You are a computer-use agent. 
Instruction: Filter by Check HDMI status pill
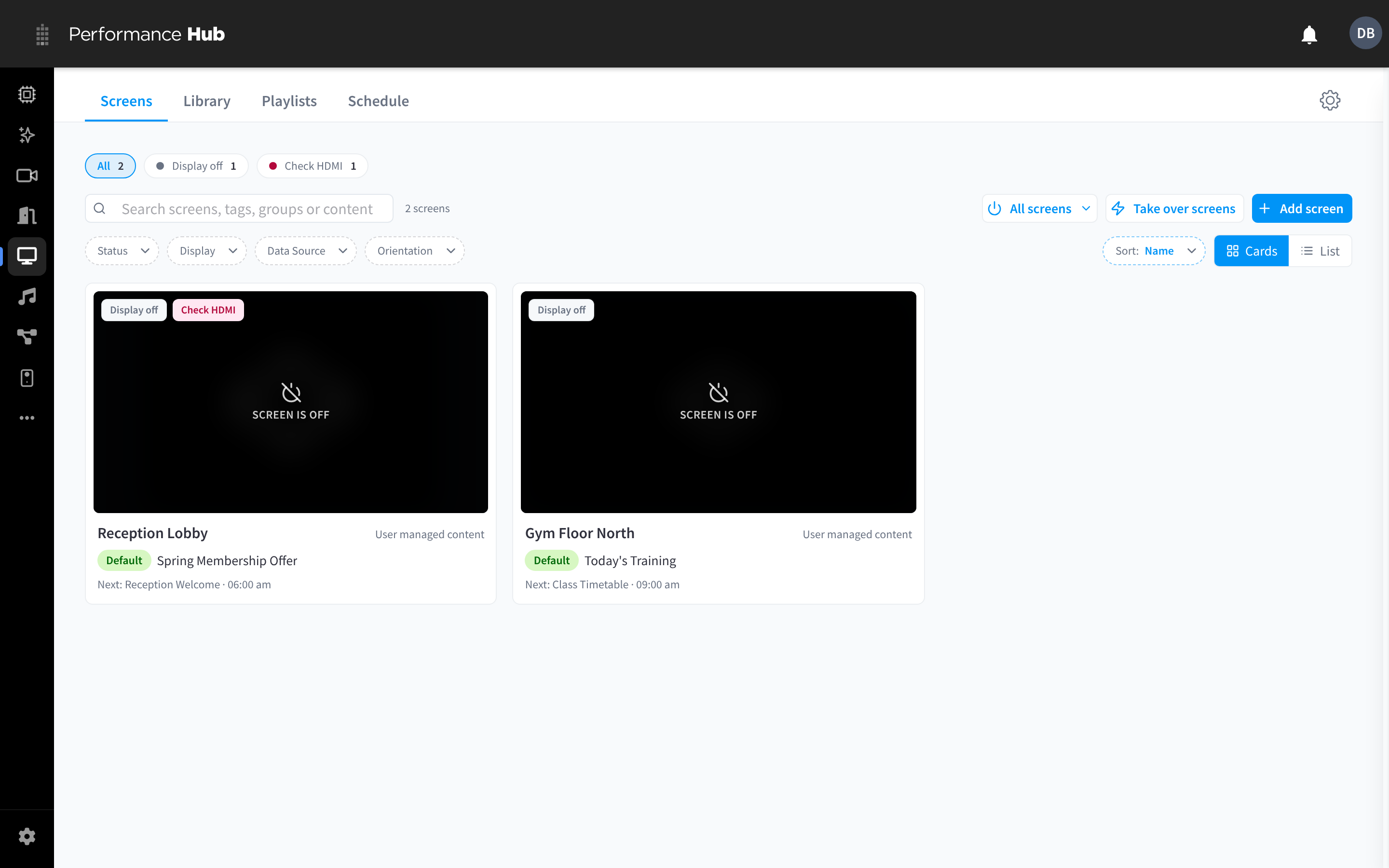tap(312, 166)
